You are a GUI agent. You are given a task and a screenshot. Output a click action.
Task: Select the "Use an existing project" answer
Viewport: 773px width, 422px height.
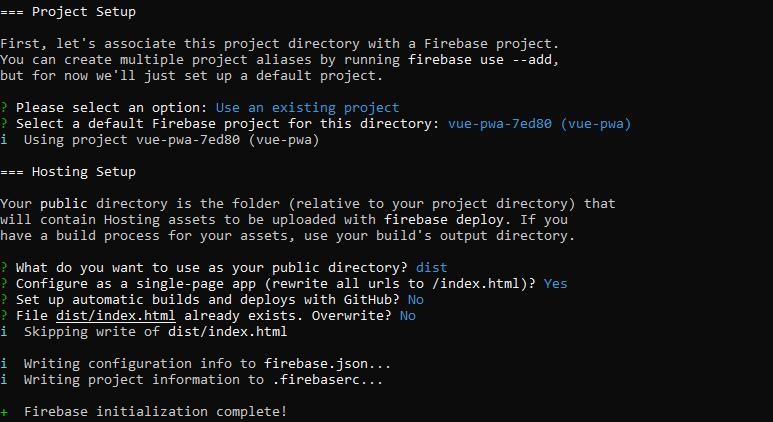click(307, 108)
